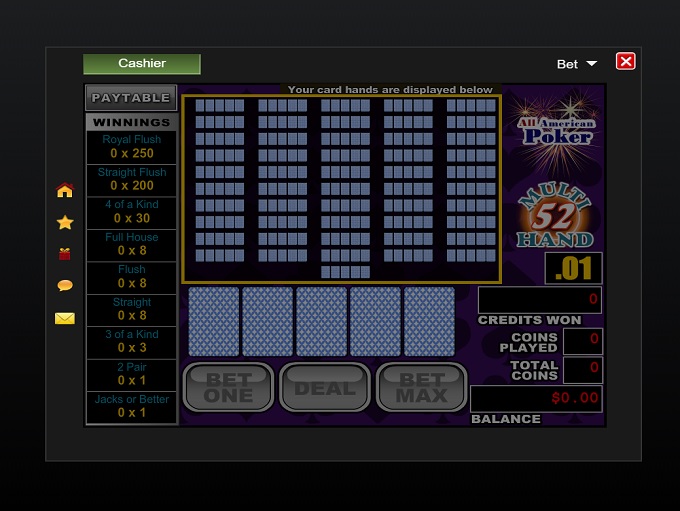The width and height of the screenshot is (680, 511).
Task: Change the .01 coin denomination
Action: pos(573,268)
